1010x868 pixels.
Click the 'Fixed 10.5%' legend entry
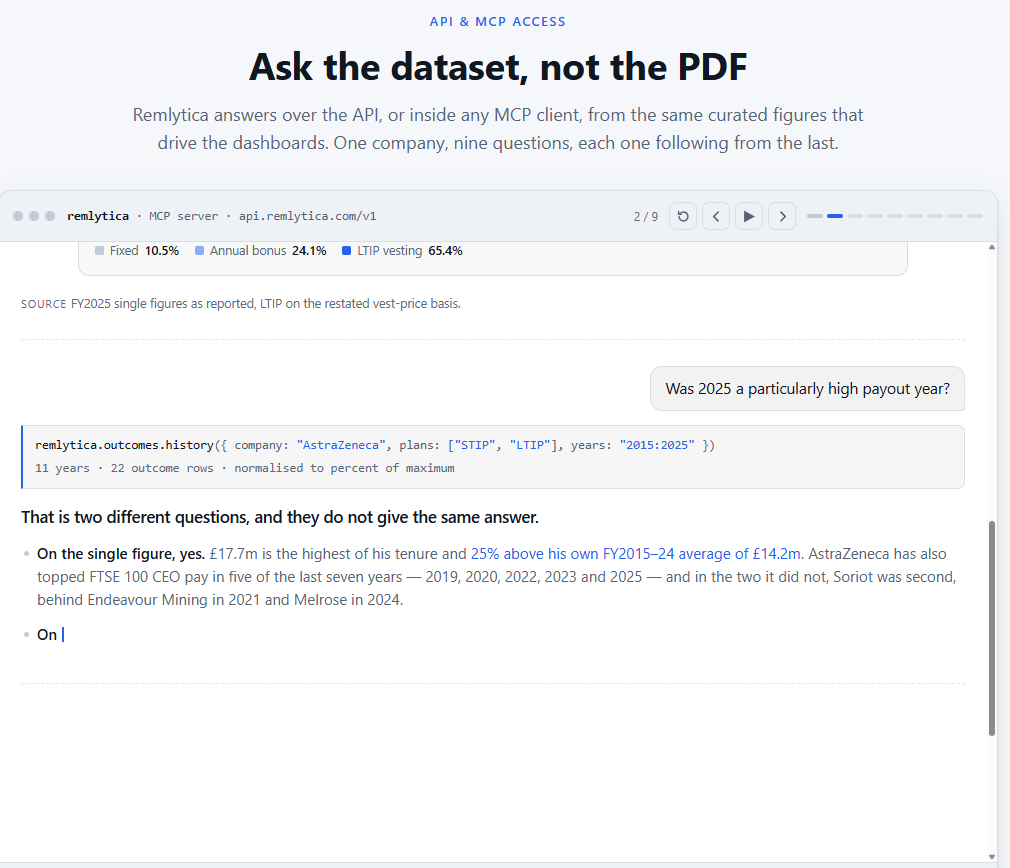pos(137,250)
